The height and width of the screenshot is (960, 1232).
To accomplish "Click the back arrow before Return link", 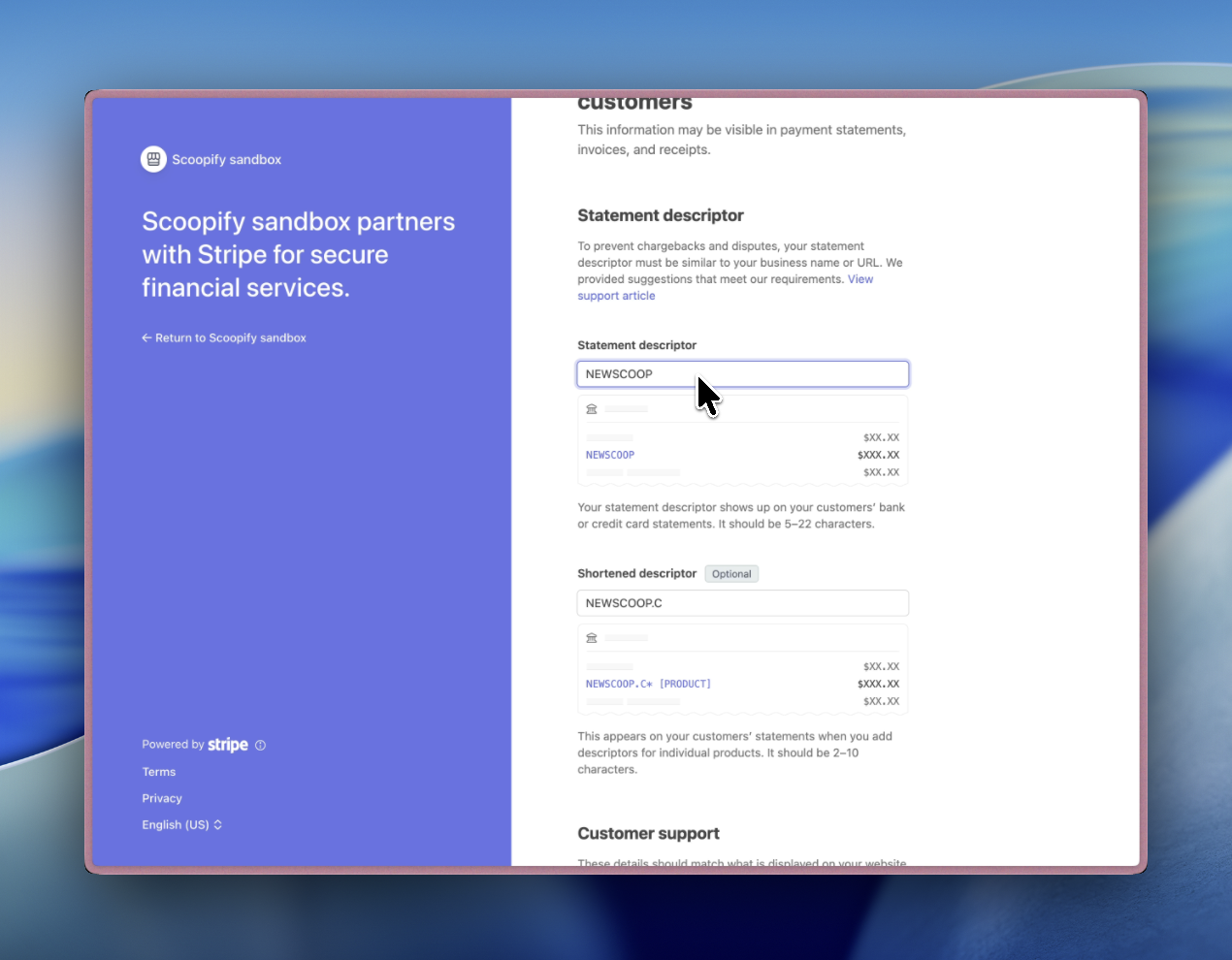I will coord(146,337).
